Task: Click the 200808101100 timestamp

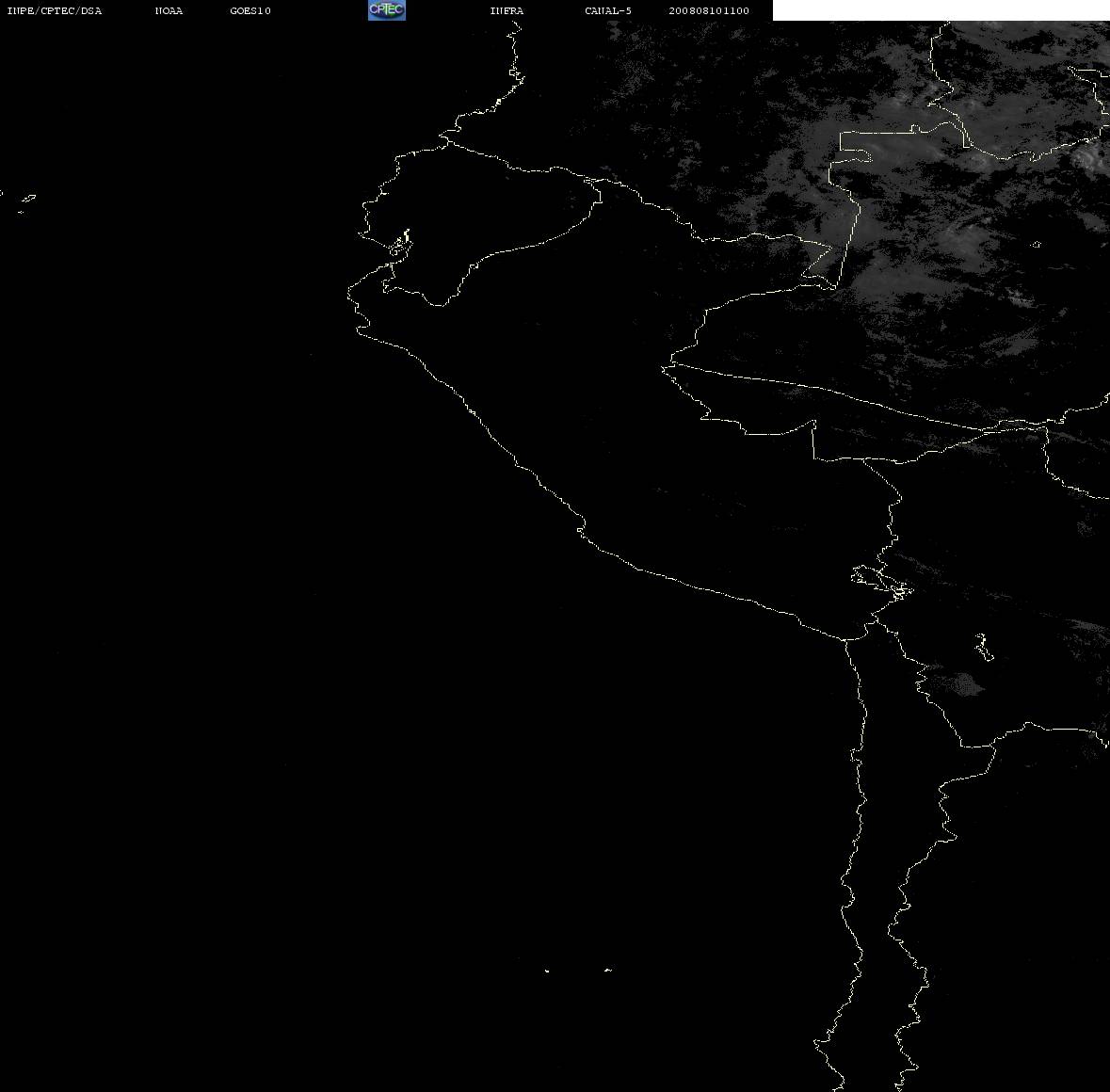Action: pos(709,10)
